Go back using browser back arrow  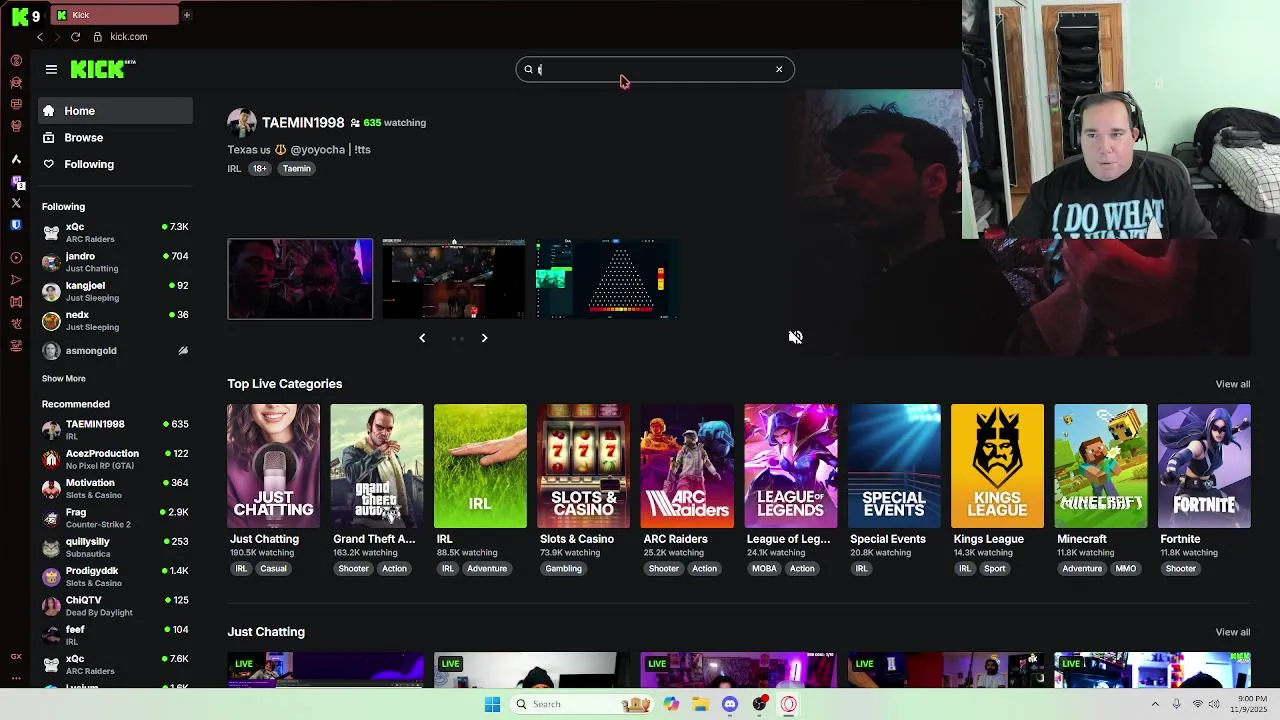(x=40, y=37)
